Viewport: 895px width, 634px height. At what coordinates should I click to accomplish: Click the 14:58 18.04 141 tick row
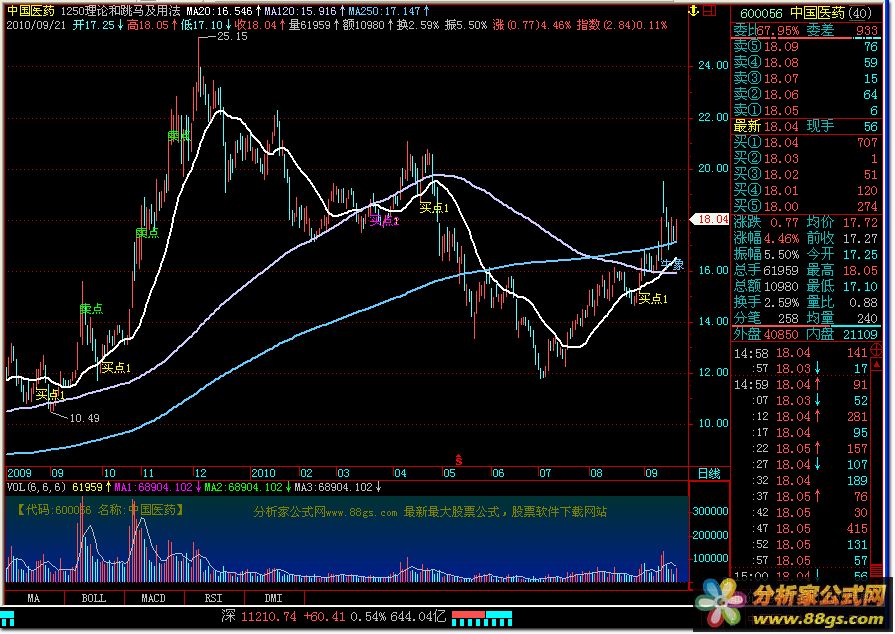[801, 353]
